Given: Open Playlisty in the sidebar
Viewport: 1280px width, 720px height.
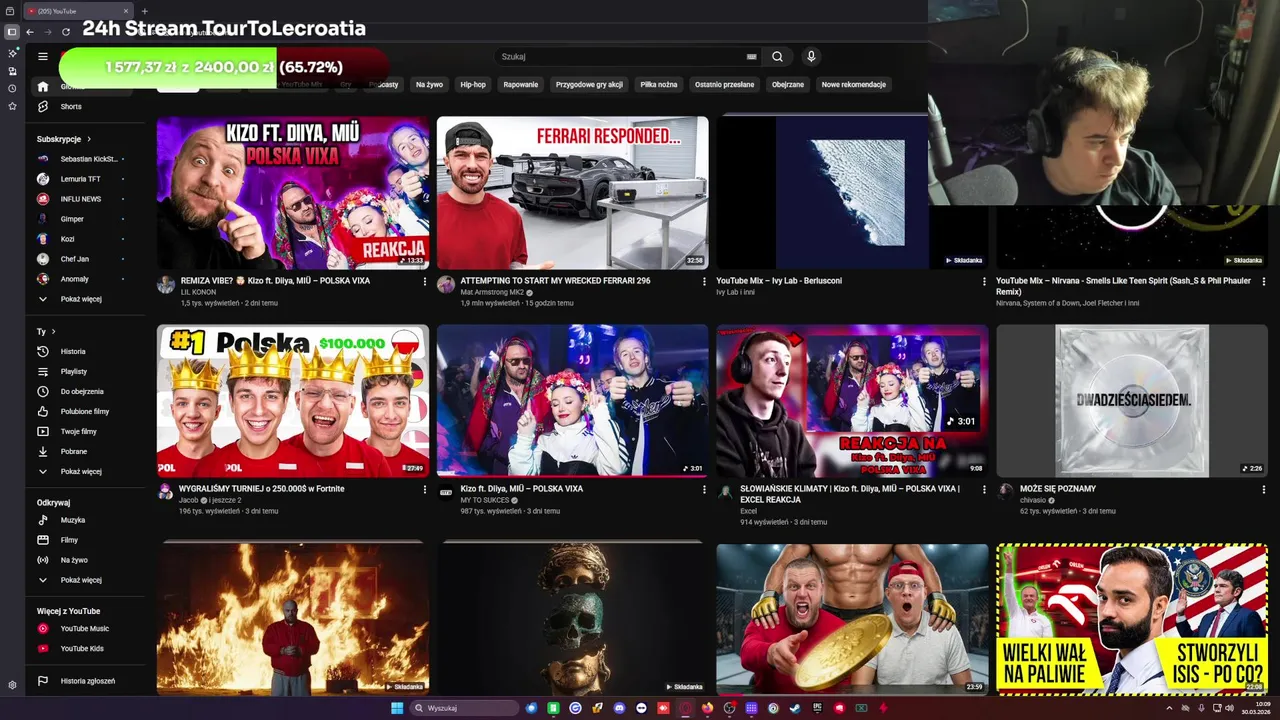Looking at the screenshot, I should click(85, 371).
